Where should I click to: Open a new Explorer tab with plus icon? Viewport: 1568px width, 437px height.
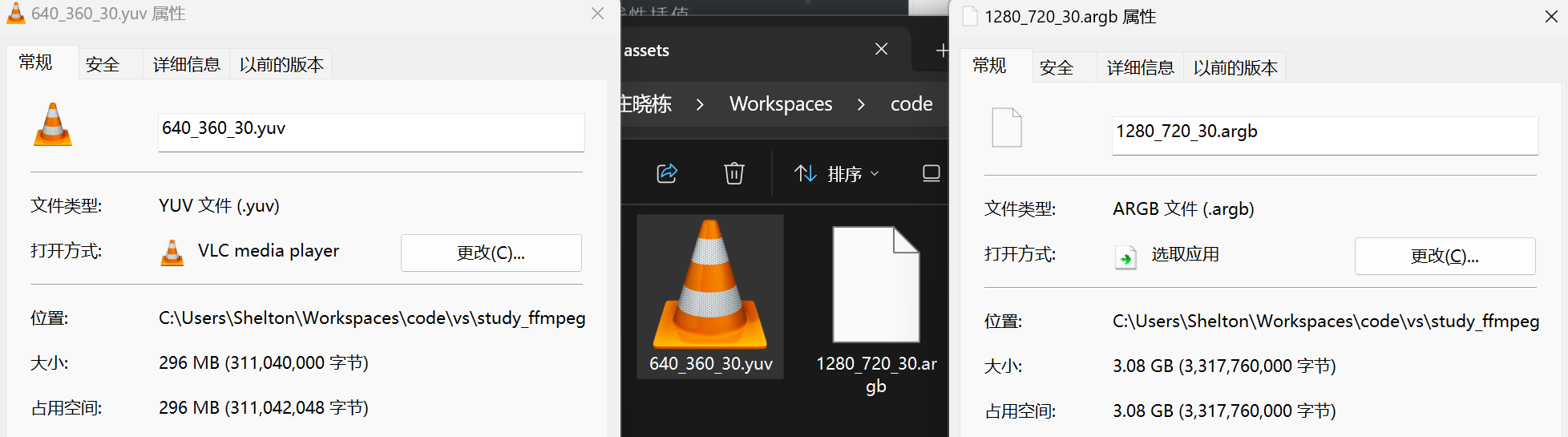point(941,51)
